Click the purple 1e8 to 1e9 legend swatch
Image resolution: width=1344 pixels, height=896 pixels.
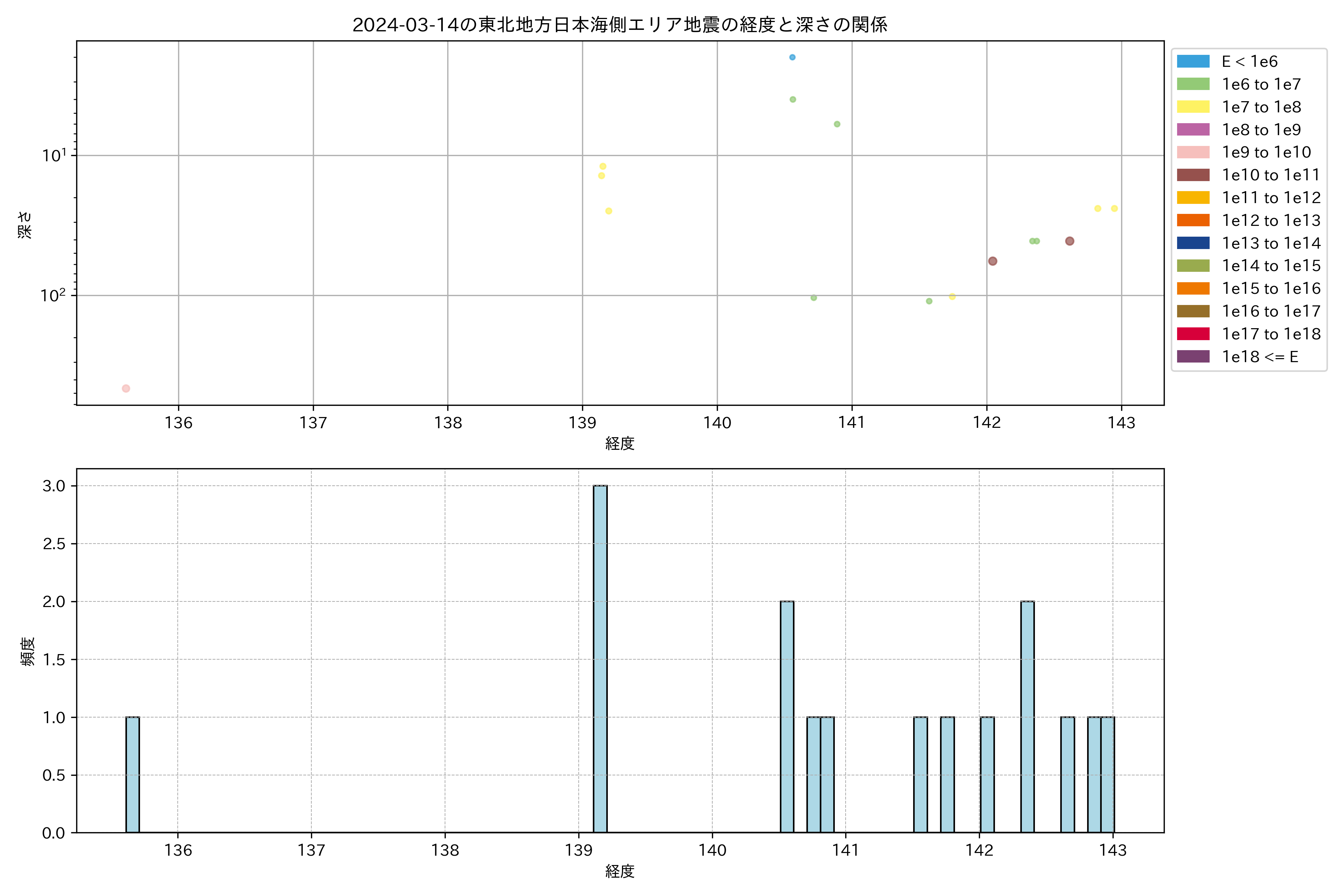[x=1192, y=130]
